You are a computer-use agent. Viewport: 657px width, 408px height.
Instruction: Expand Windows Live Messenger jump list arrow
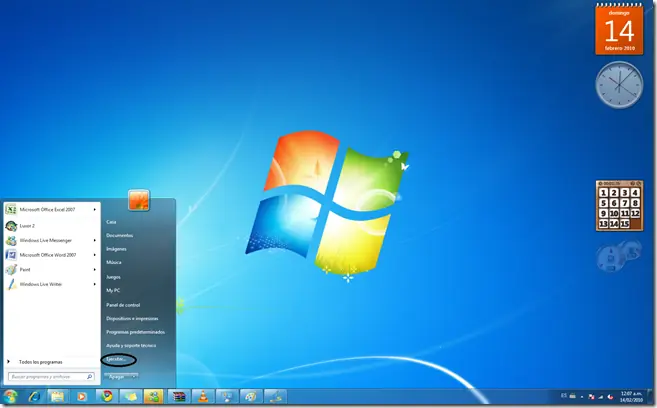pos(95,240)
